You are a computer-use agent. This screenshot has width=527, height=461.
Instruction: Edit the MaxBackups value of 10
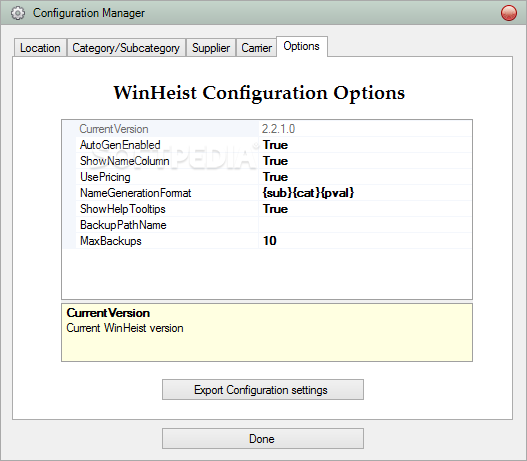click(365, 241)
